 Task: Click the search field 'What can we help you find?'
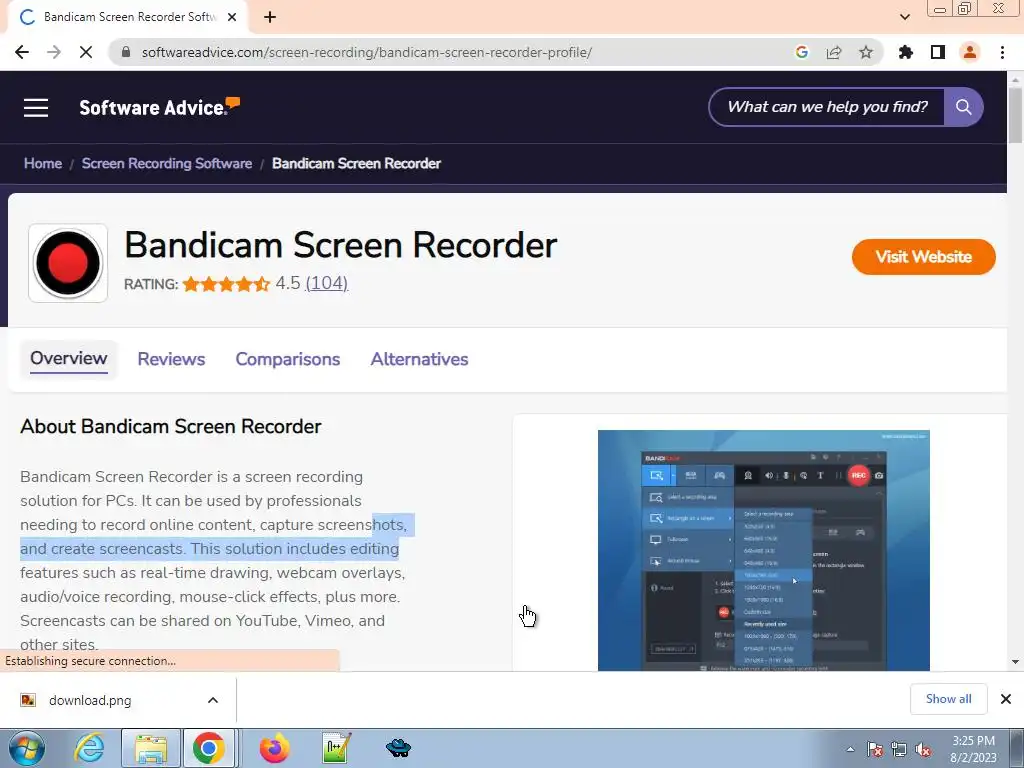pos(827,107)
